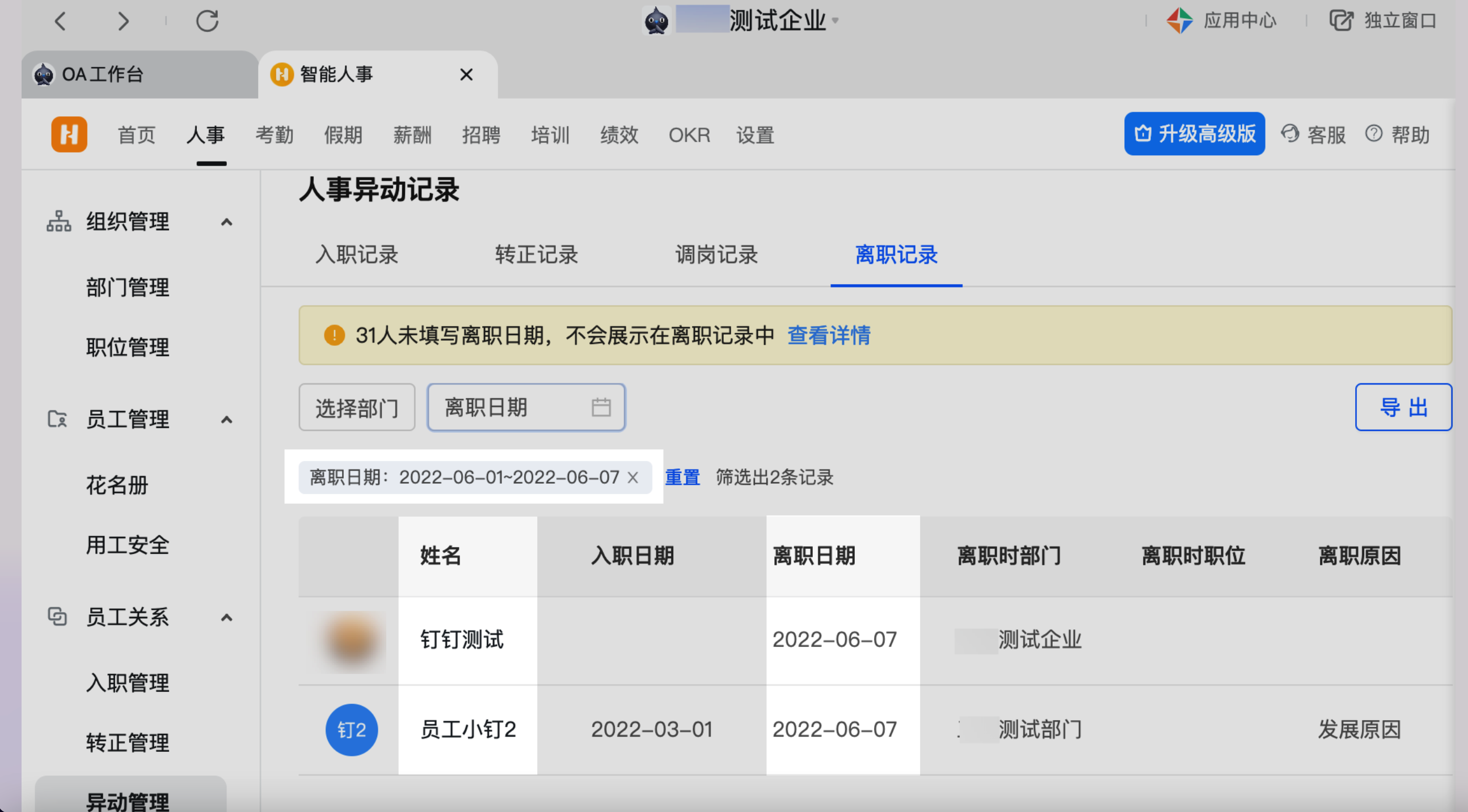Remove the 离职日期 filter tag with X
1468x812 pixels.
coord(632,477)
